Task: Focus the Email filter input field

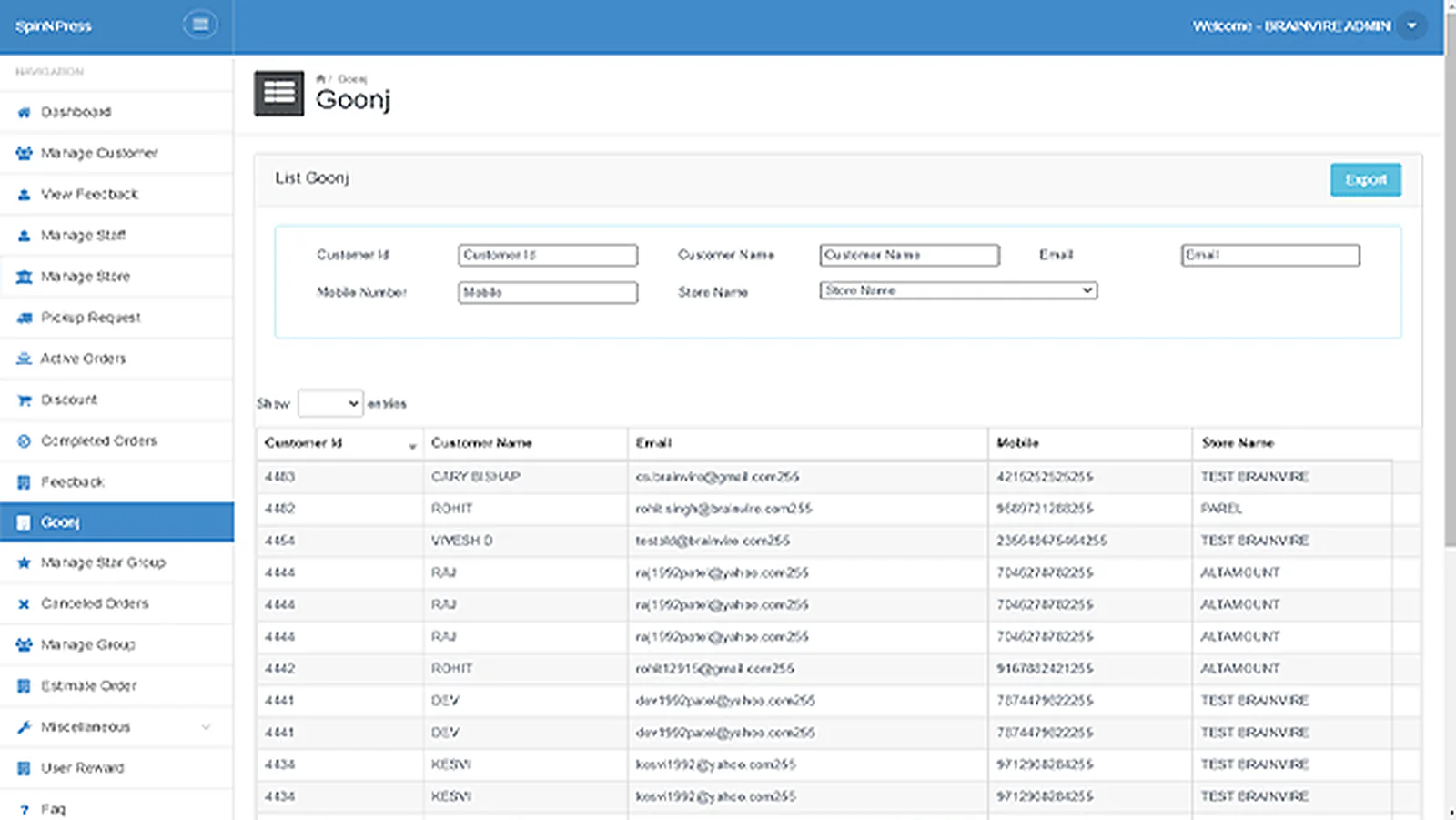Action: (1270, 255)
